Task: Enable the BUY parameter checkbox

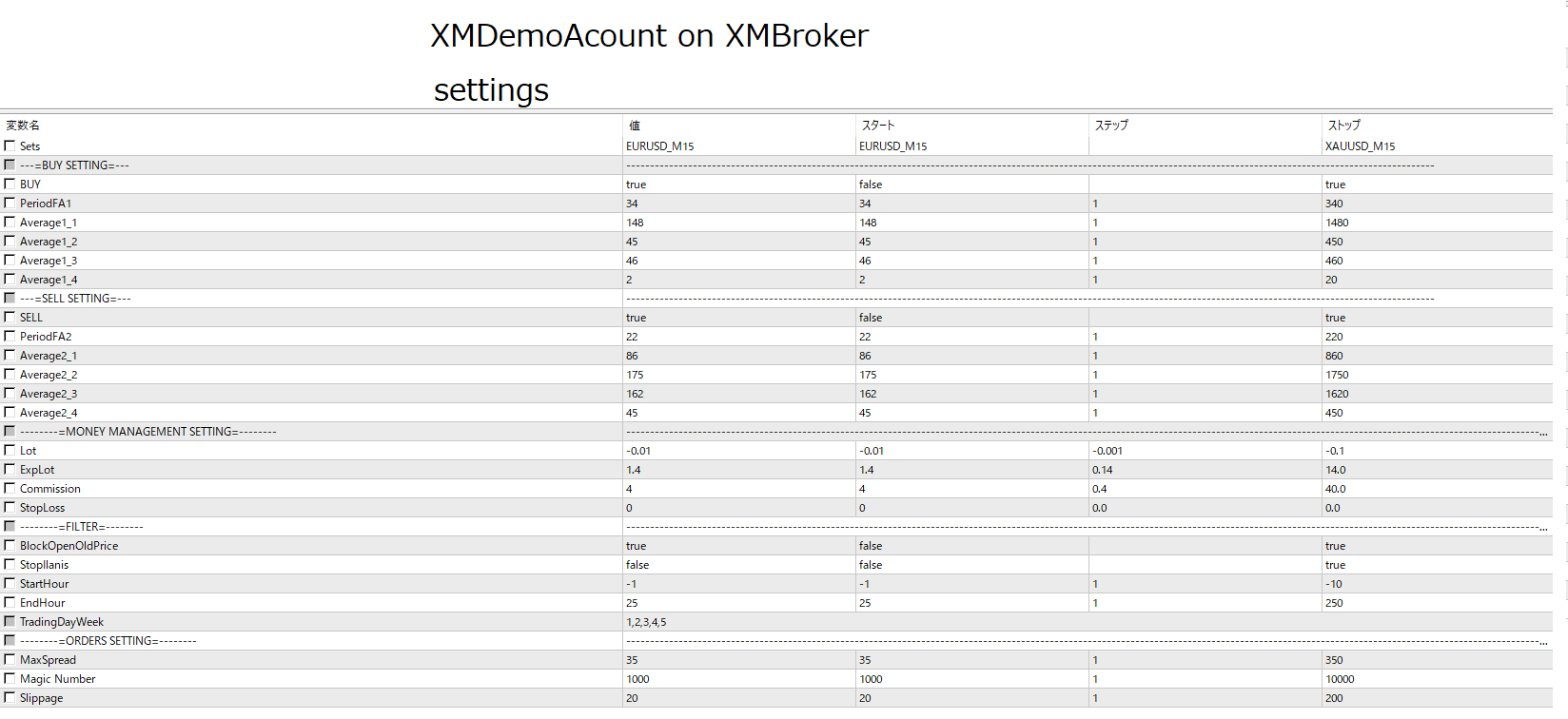Action: pyautogui.click(x=10, y=184)
